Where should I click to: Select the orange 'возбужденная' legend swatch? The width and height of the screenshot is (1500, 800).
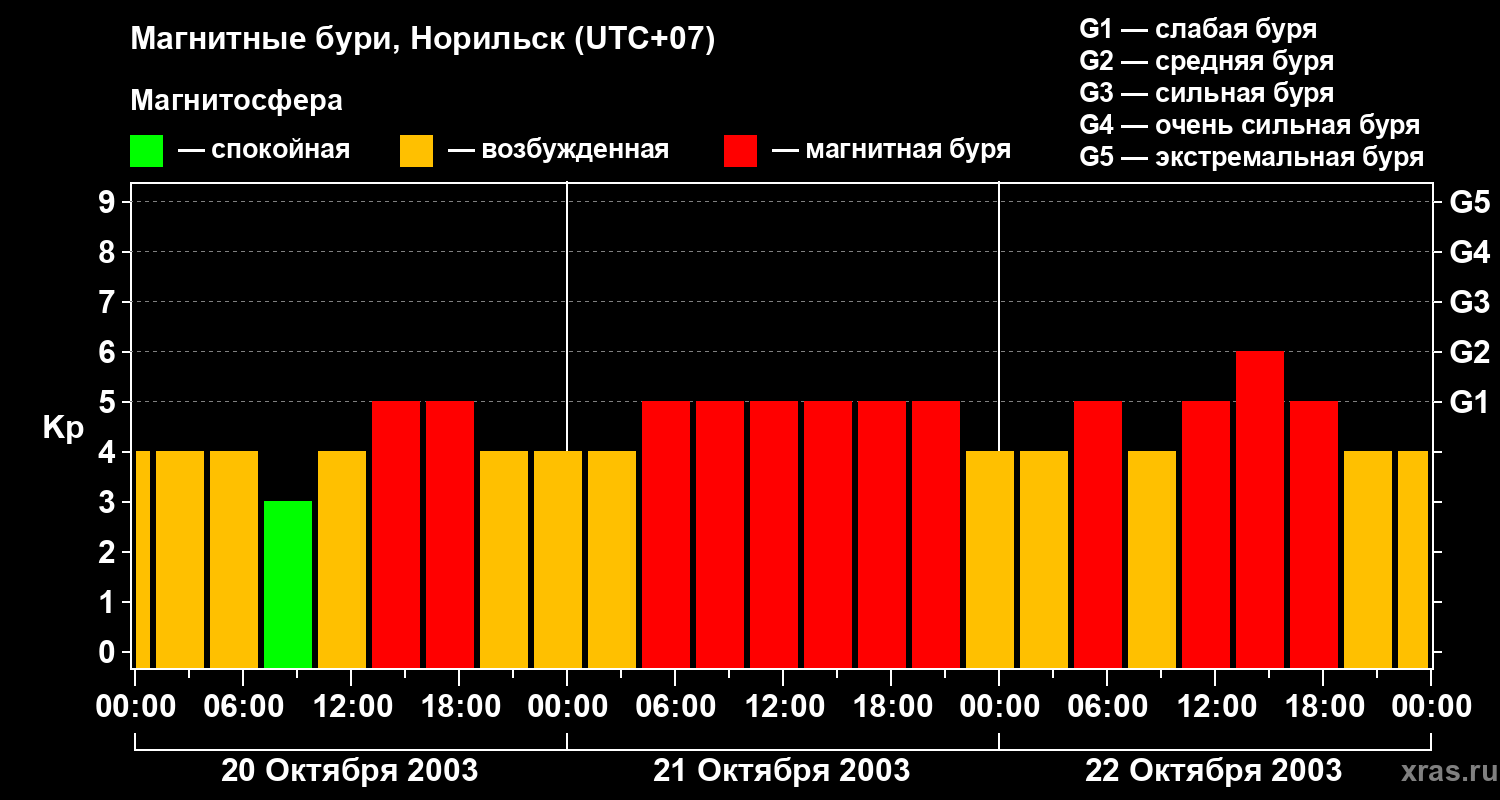(x=416, y=151)
